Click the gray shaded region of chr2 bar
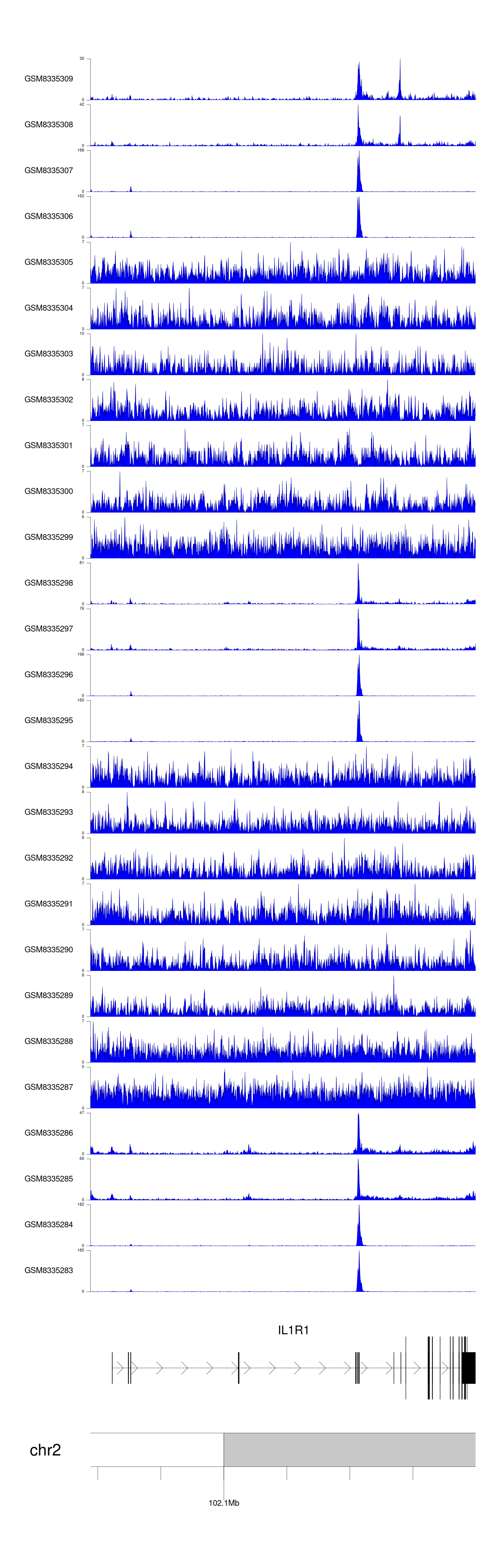Viewport: 501px width, 1568px height. click(x=349, y=1449)
